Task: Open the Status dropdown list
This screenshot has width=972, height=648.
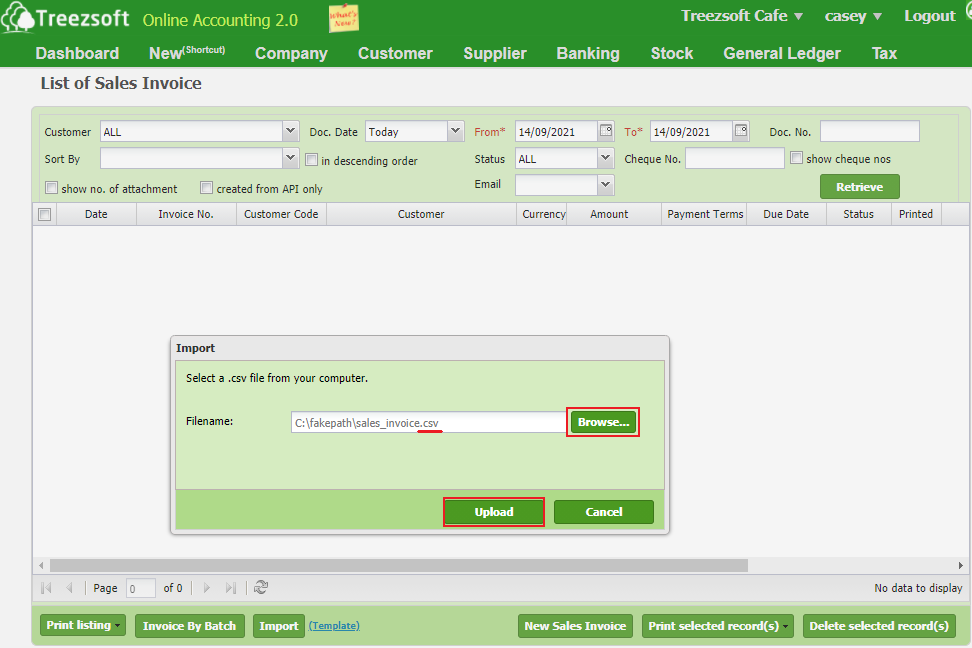Action: point(605,158)
